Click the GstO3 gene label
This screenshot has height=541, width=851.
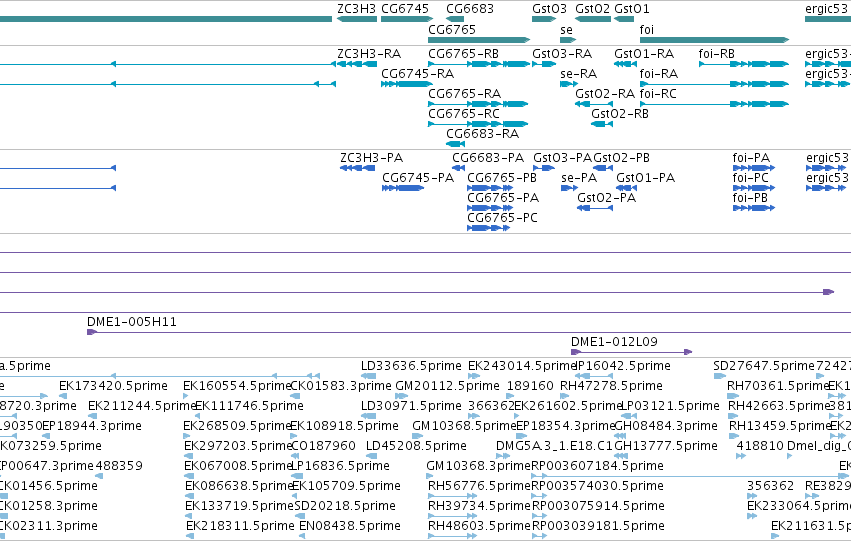tap(549, 9)
